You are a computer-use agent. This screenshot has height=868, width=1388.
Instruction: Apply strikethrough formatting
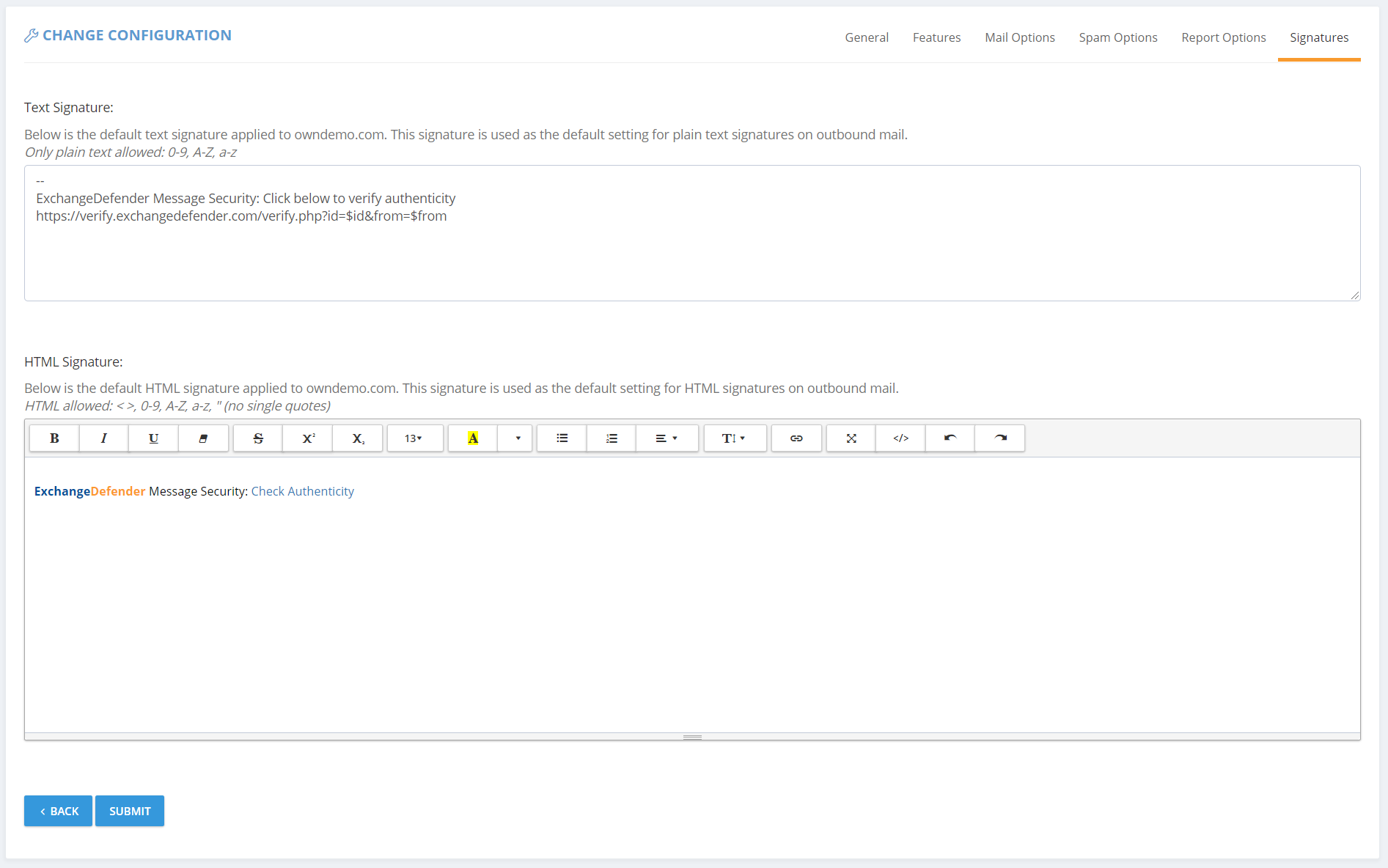258,438
